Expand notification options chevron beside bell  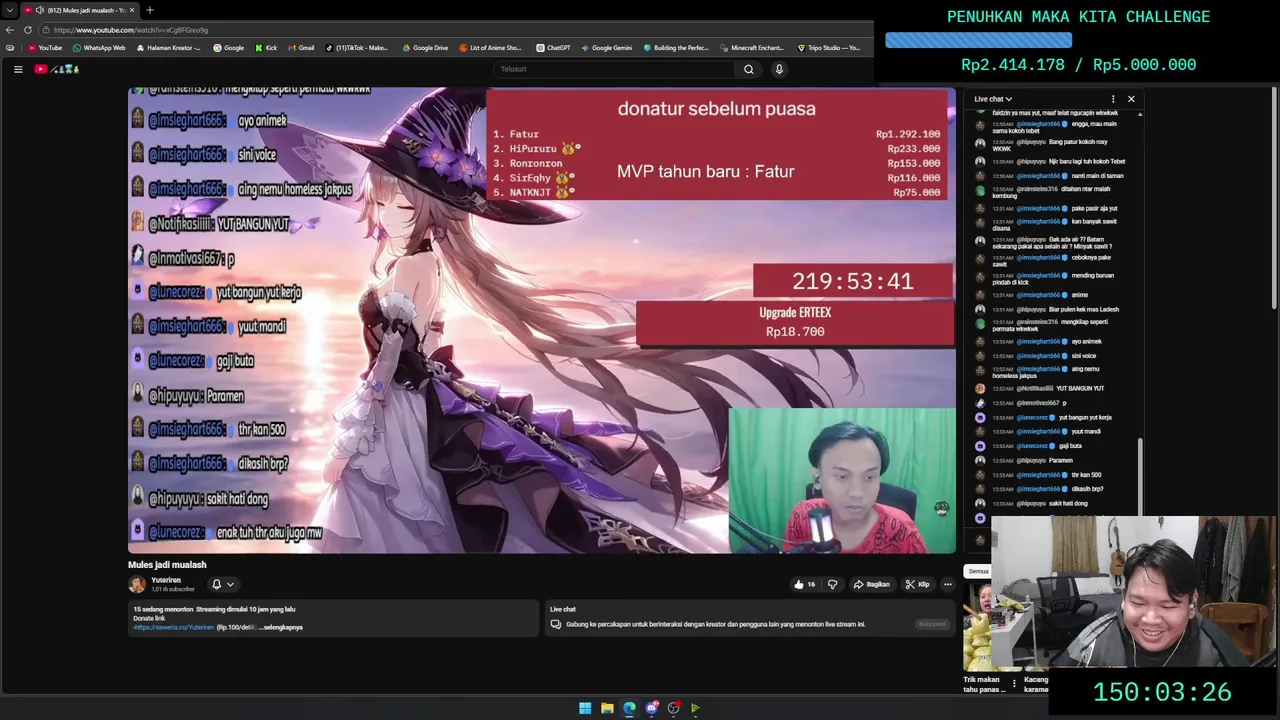coord(230,584)
